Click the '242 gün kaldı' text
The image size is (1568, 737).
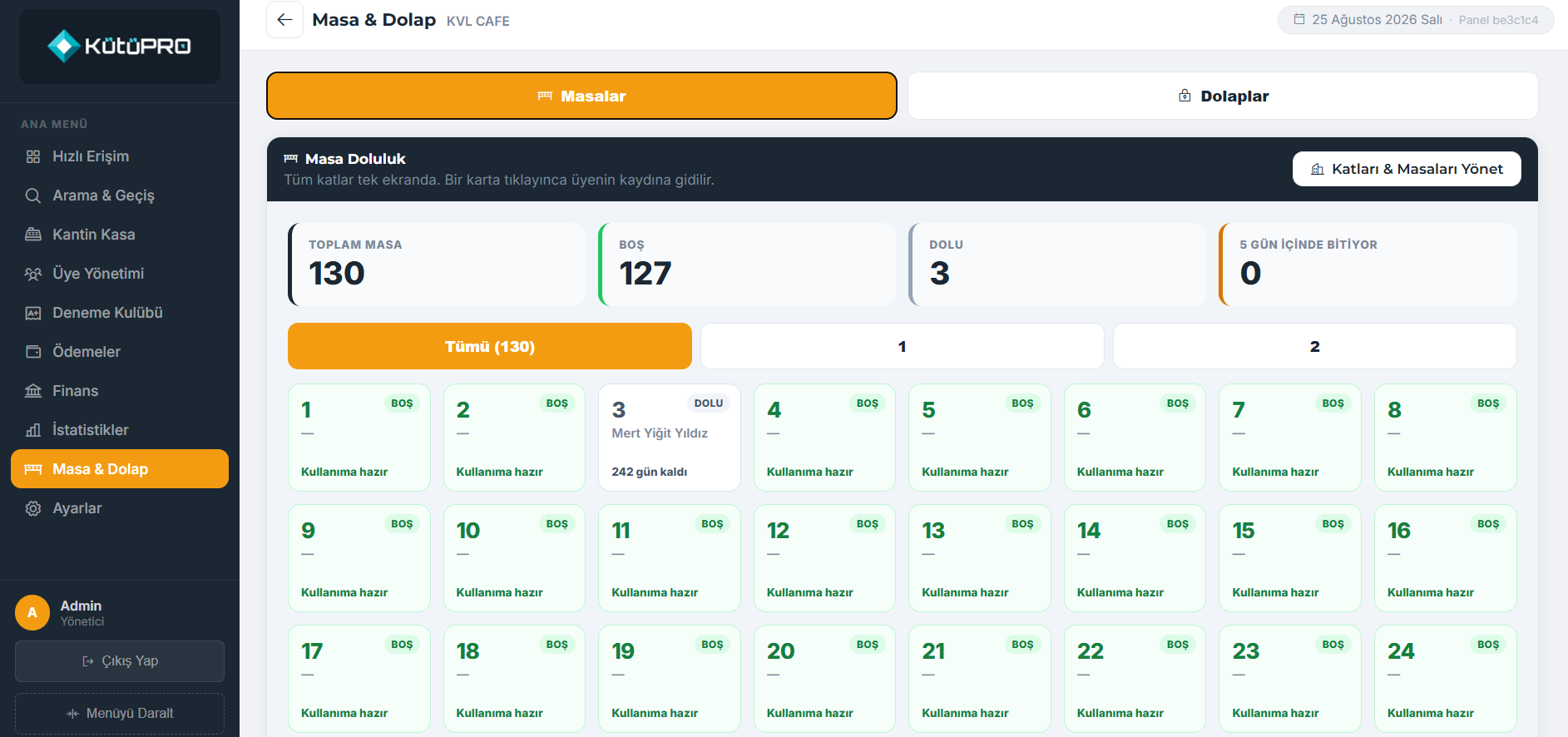click(650, 472)
